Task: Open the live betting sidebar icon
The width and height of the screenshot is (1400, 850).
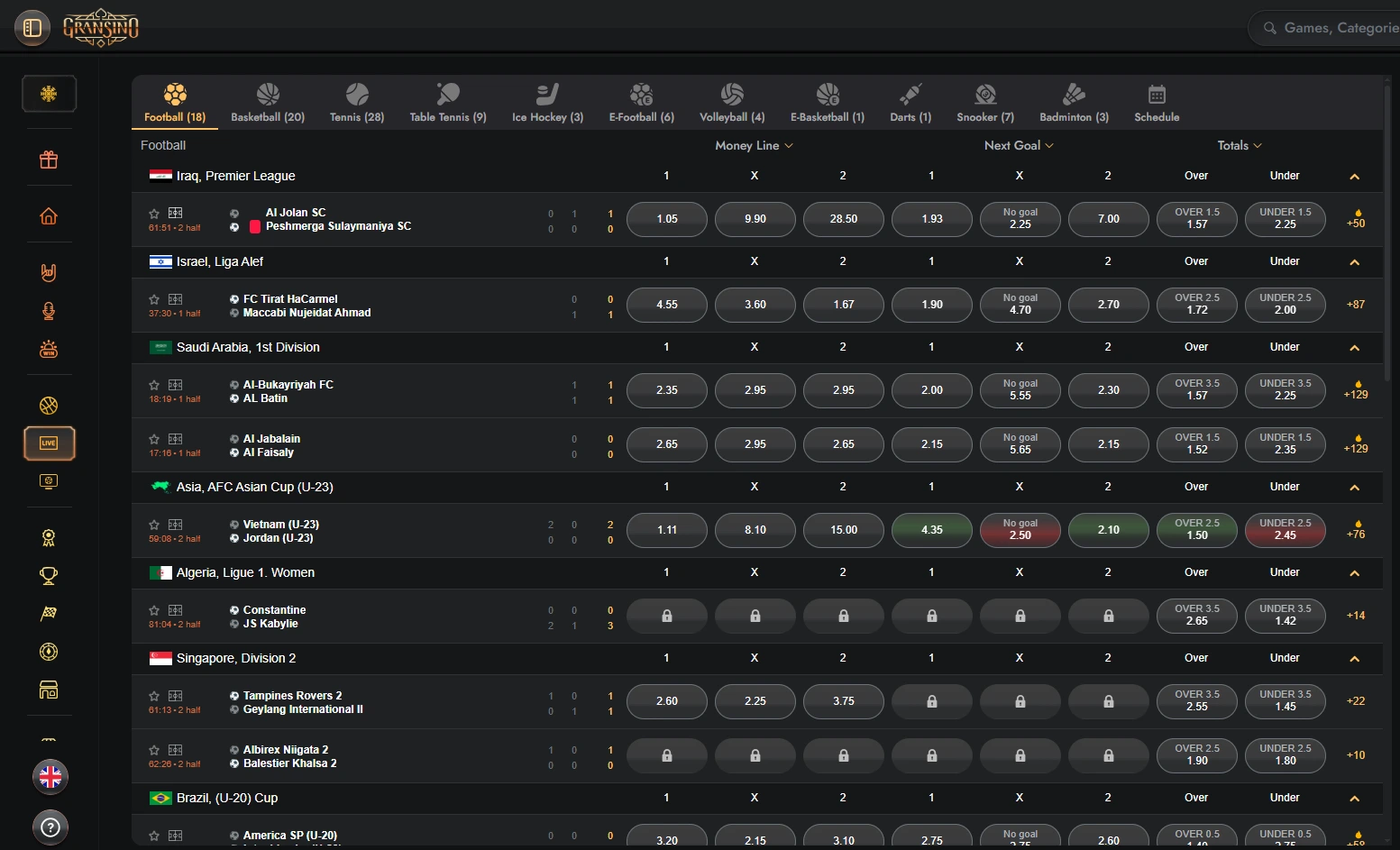Action: pyautogui.click(x=49, y=443)
